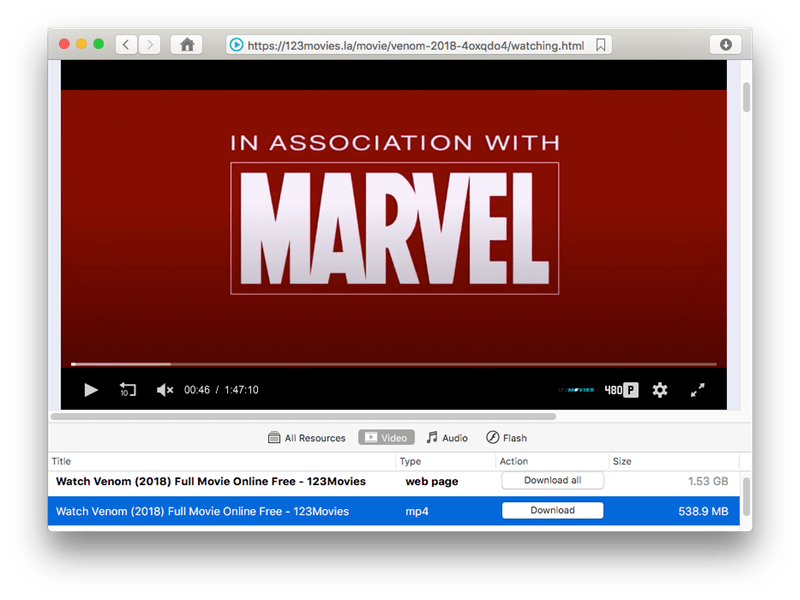
Task: Switch to the Video tab
Action: [386, 438]
